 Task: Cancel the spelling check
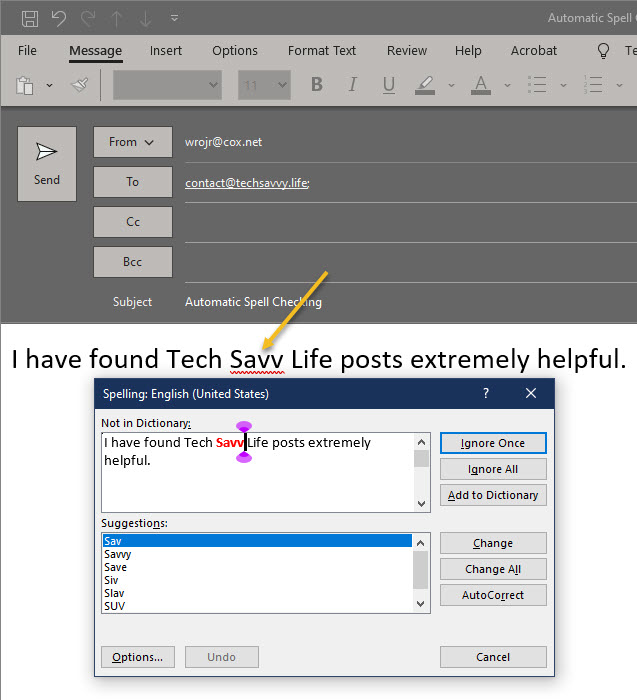tap(493, 657)
